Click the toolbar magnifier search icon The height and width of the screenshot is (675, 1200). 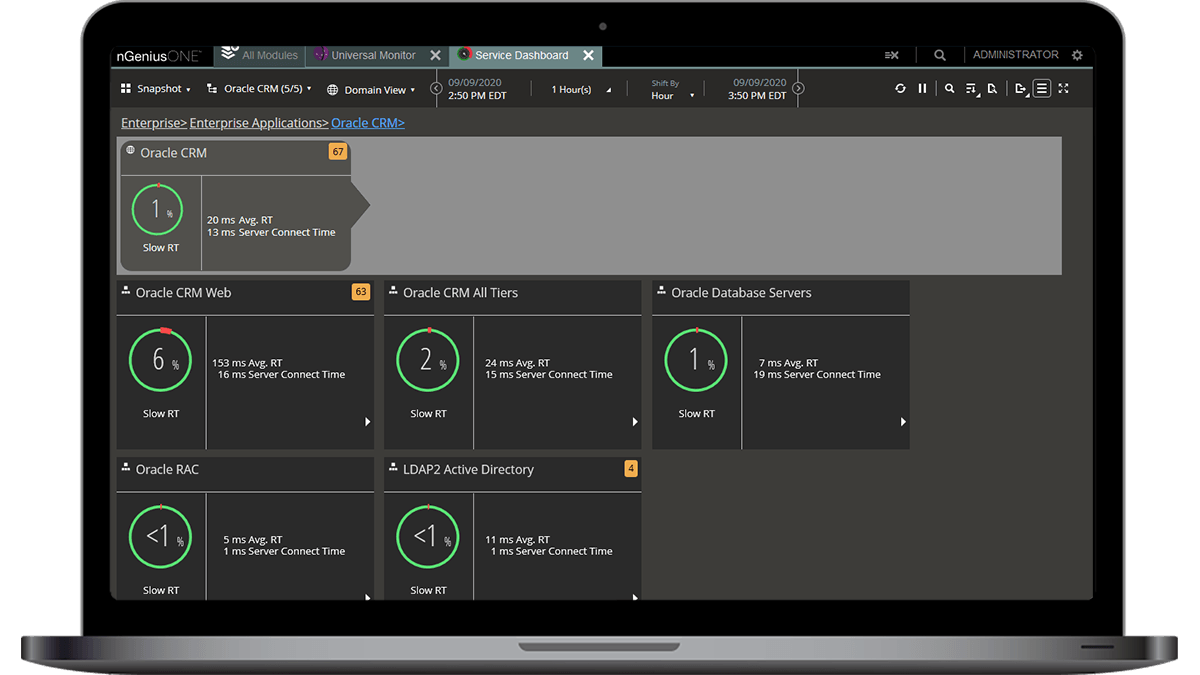(949, 89)
